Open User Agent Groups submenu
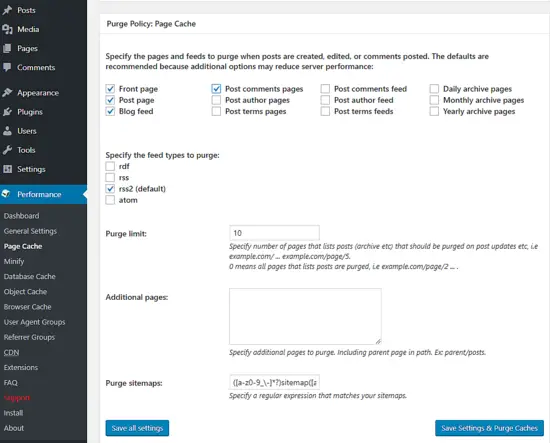 34,322
